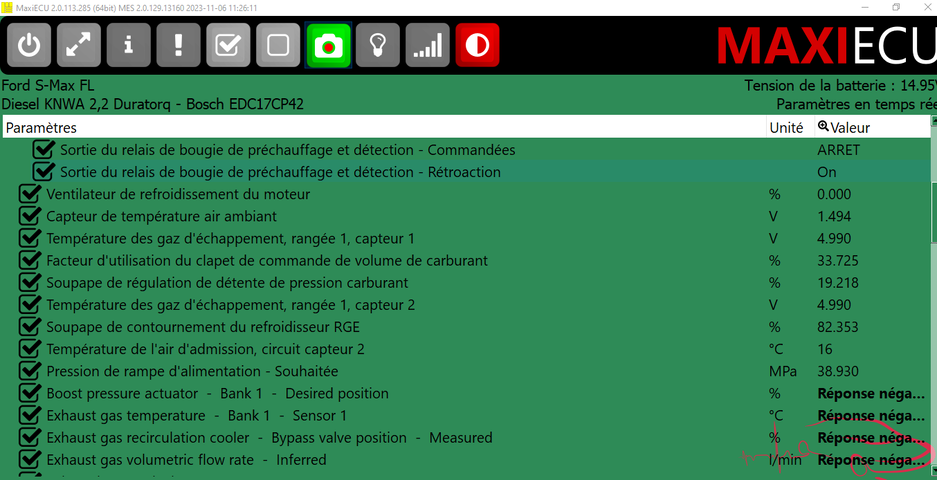This screenshot has width=937, height=480.
Task: Click the scrollbar up arrow
Action: (x=933, y=121)
